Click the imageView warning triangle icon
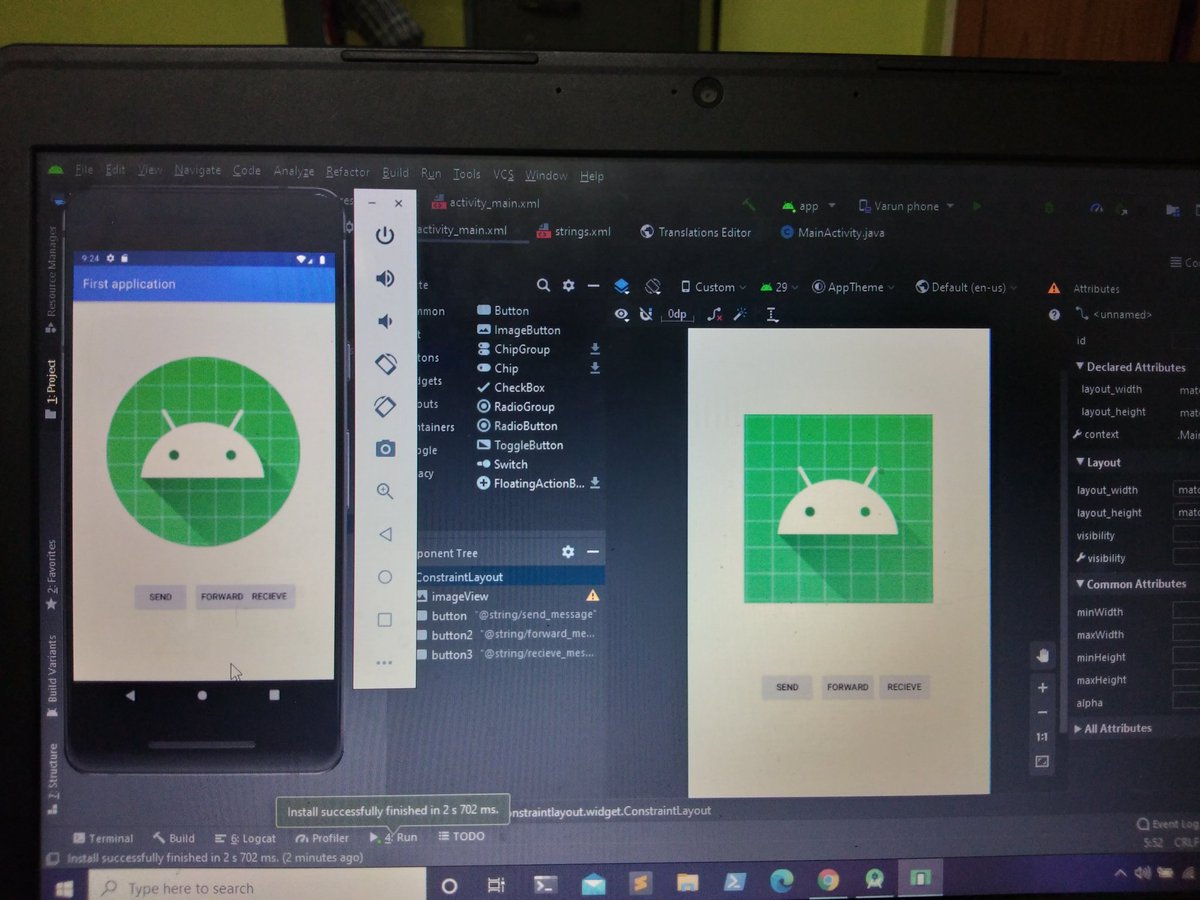 tap(592, 596)
